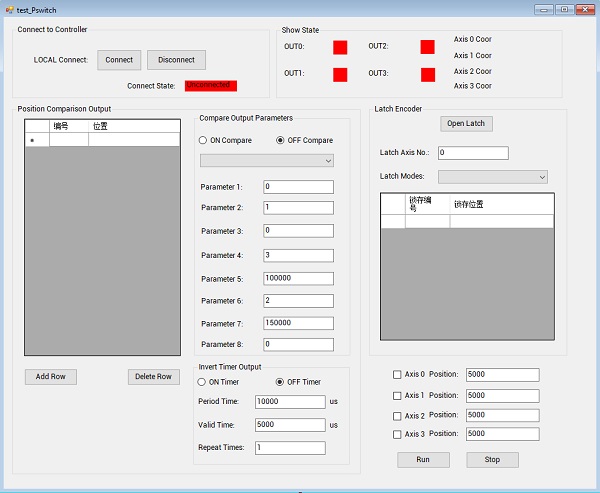Click the Latch Axis No. input field
600x493 pixels.
coord(472,153)
